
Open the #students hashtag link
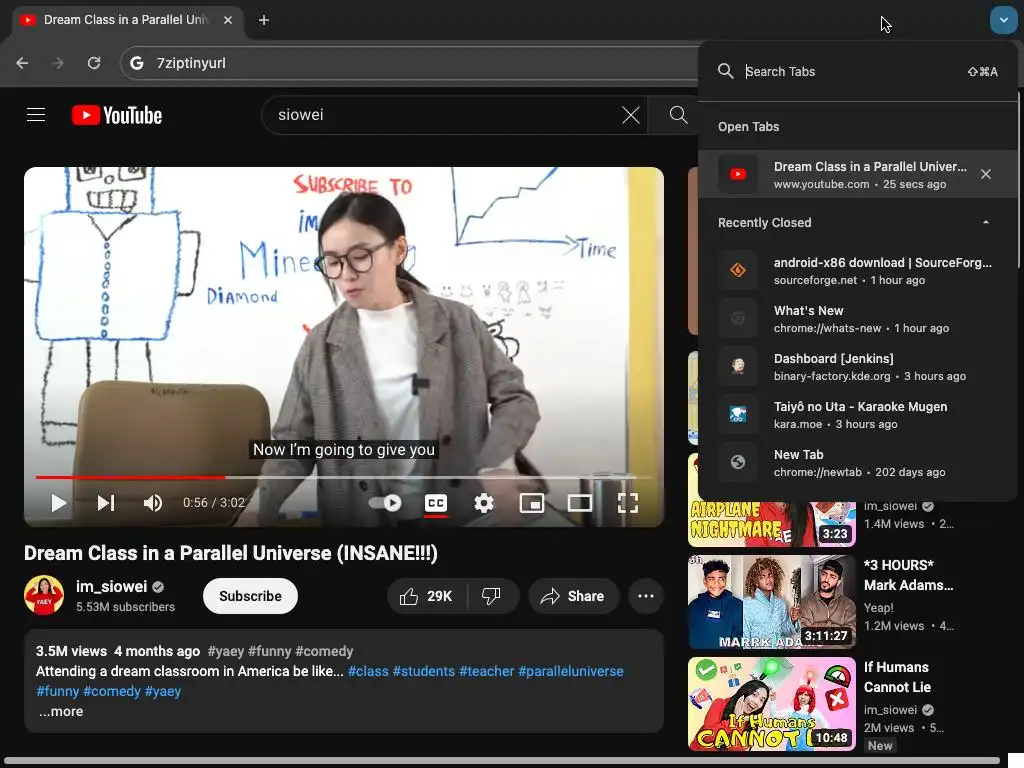(424, 671)
